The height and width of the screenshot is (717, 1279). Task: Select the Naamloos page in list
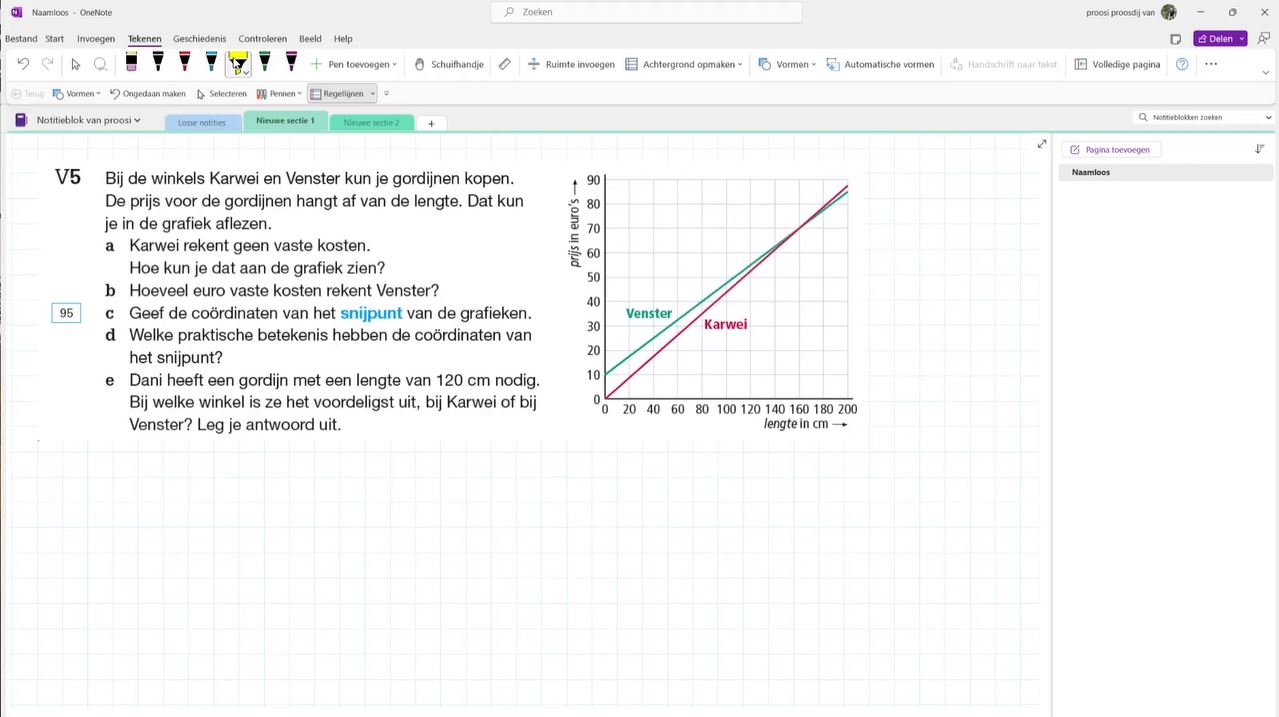pyautogui.click(x=1166, y=172)
